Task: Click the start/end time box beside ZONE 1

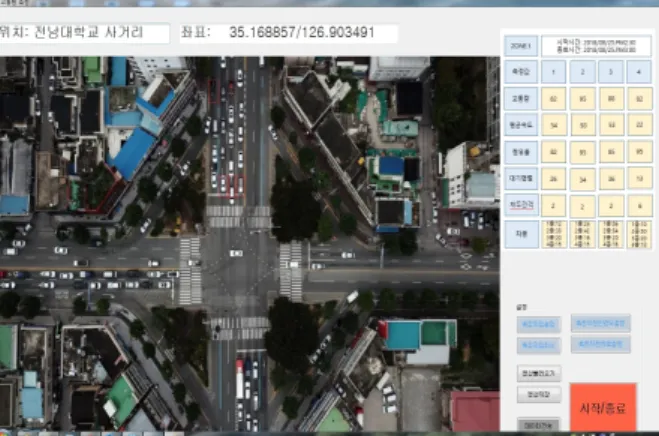Action: tap(596, 46)
